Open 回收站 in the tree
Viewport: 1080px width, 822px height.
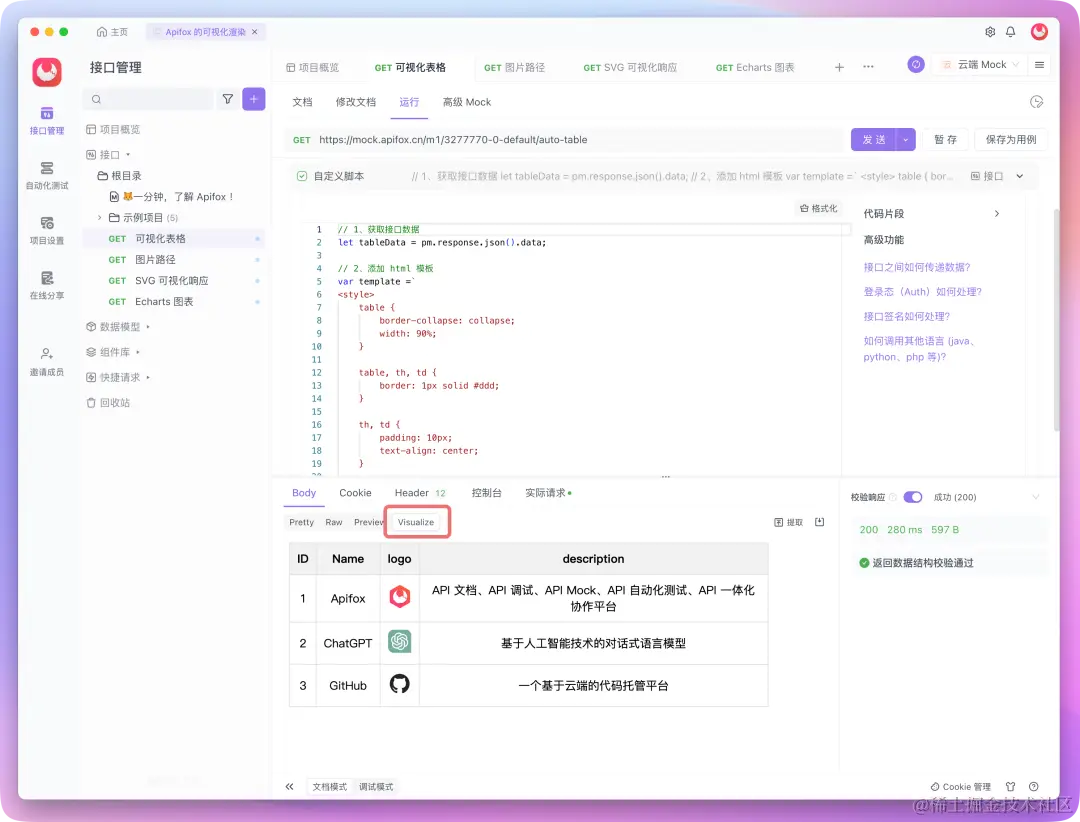108,402
